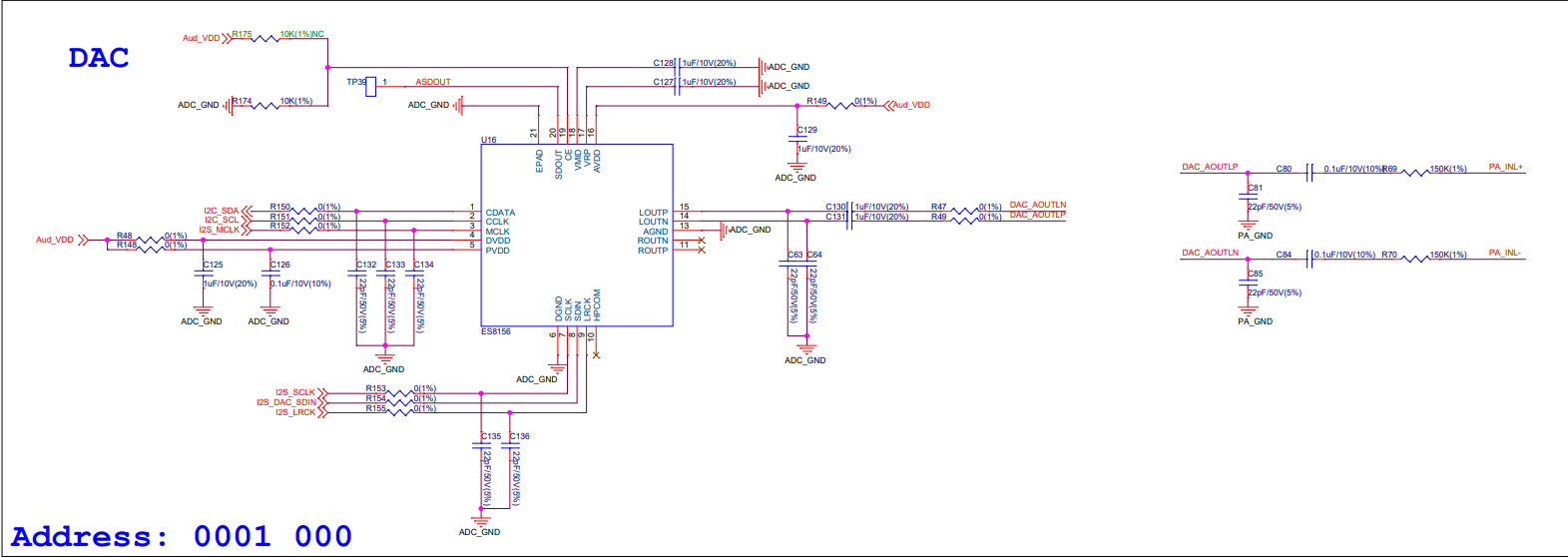Click capacitor C127 label

tap(664, 82)
